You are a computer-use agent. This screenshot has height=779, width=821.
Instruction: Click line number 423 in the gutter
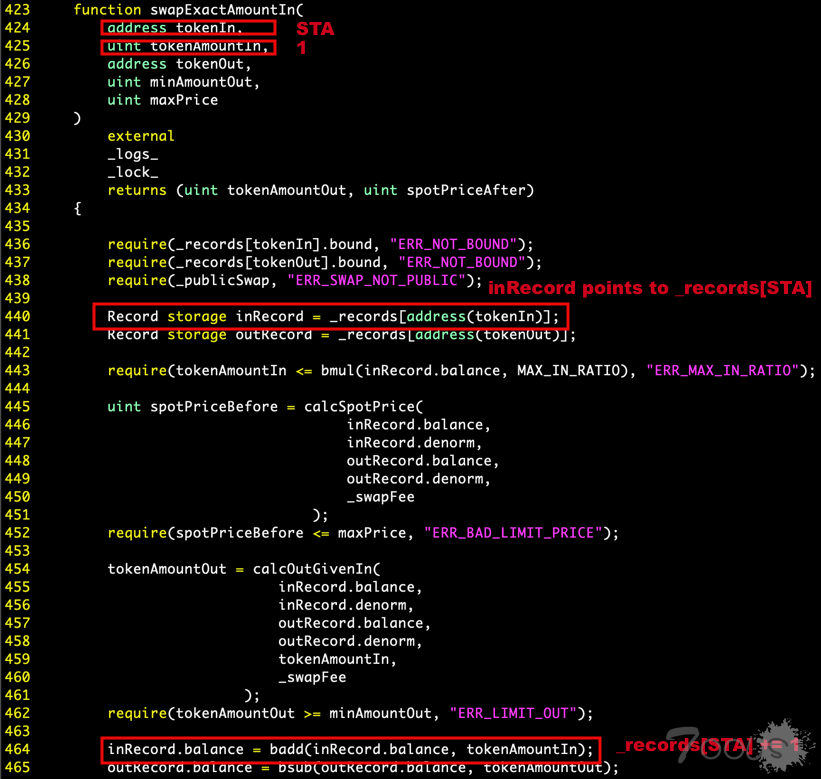pyautogui.click(x=17, y=9)
